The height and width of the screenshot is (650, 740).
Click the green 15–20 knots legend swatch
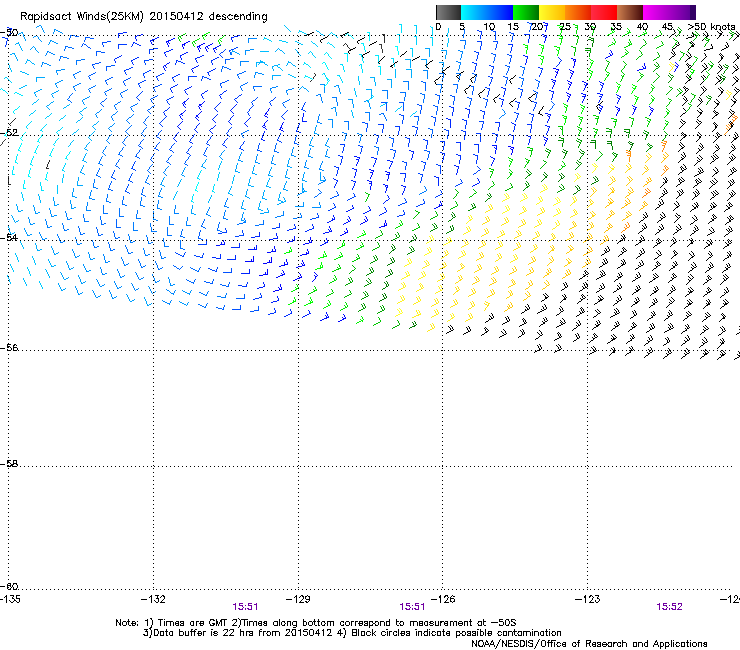(x=526, y=12)
